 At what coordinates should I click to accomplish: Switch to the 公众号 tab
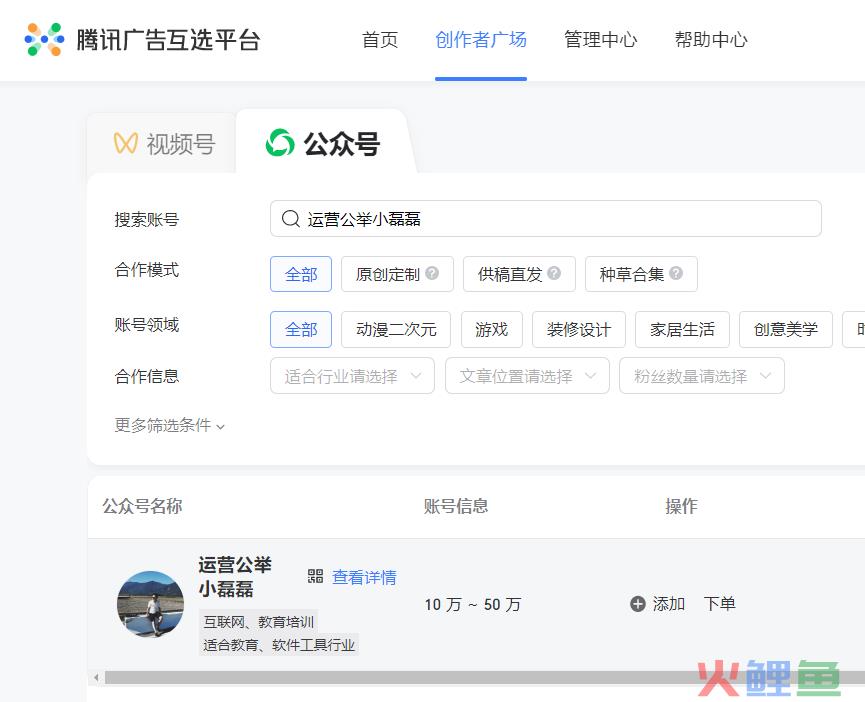[x=323, y=143]
